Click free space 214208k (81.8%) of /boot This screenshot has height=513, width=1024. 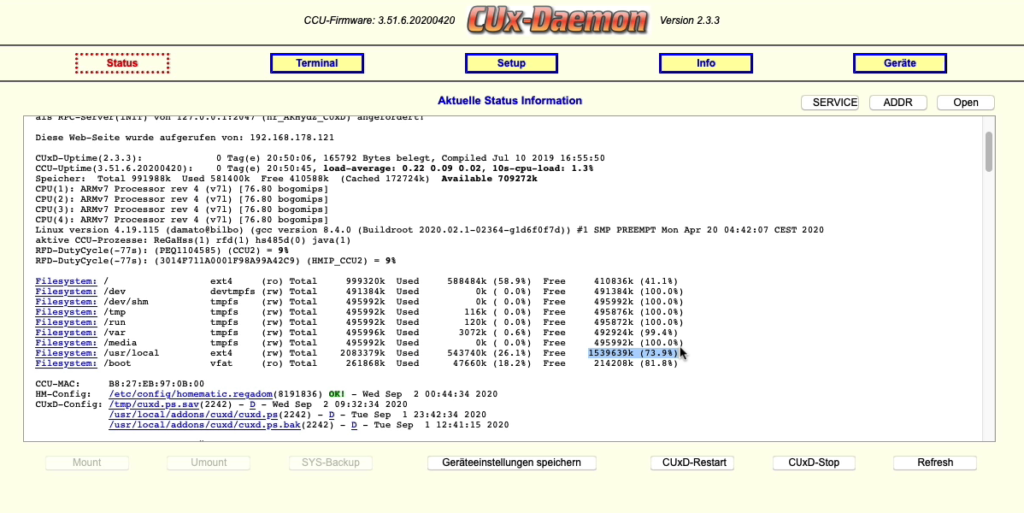[635, 363]
